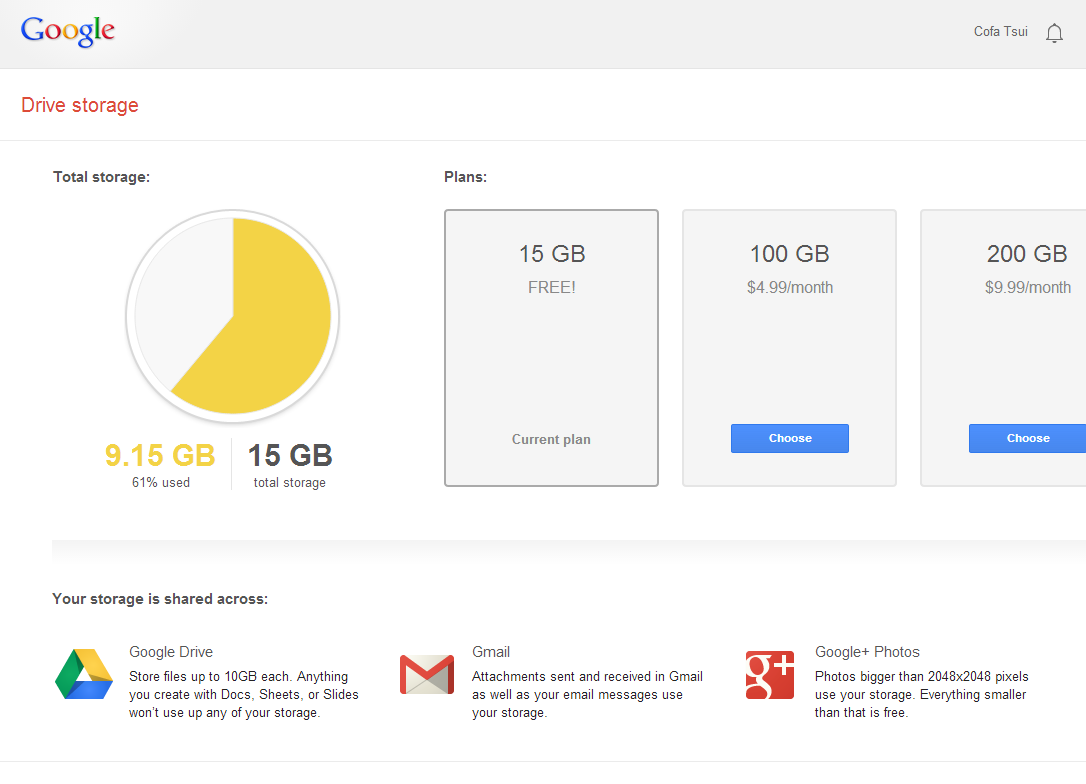Click the Gmail envelope icon
Image resolution: width=1086 pixels, height=784 pixels.
tap(427, 674)
